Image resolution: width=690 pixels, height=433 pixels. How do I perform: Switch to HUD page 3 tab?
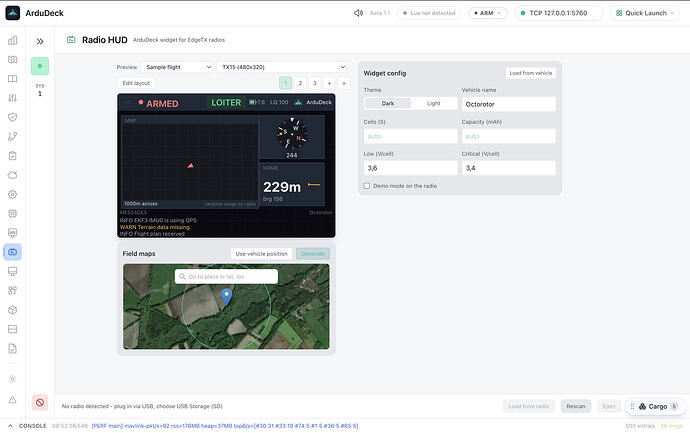pyautogui.click(x=315, y=83)
